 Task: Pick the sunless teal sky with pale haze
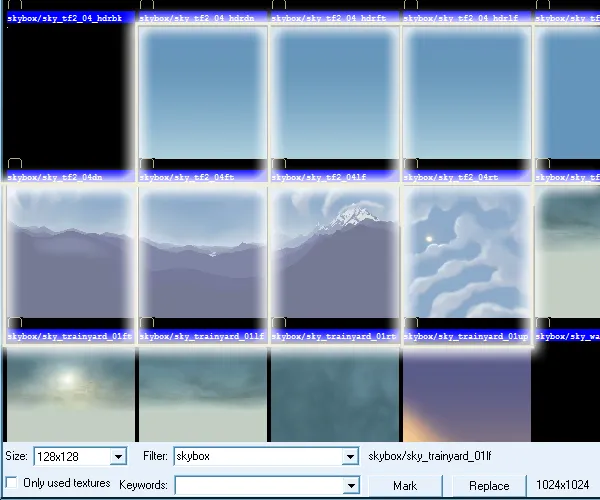(x=201, y=394)
